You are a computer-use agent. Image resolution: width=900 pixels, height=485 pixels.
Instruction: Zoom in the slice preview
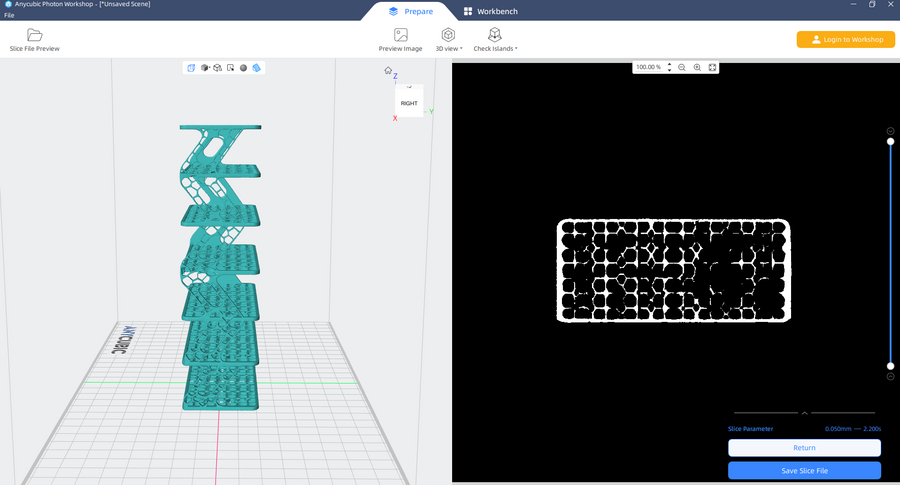(697, 67)
